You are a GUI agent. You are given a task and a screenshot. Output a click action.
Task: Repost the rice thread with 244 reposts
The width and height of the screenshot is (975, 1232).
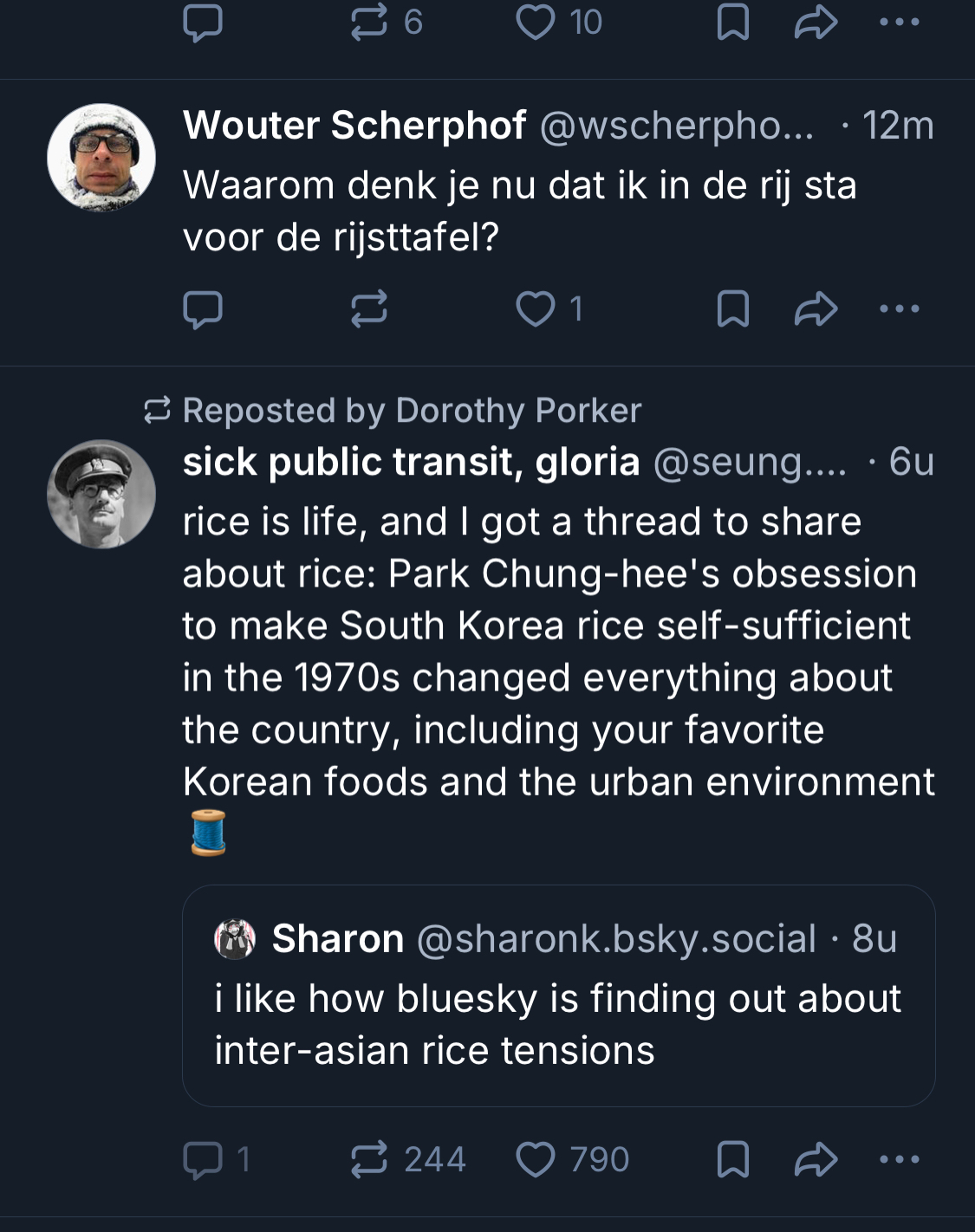click(368, 1160)
